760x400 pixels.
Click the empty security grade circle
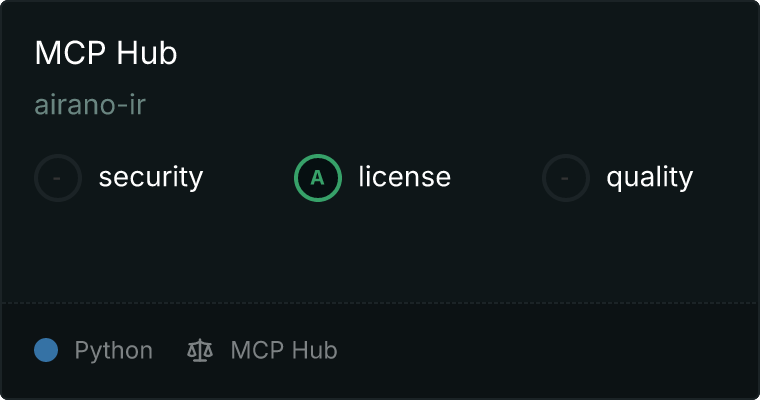tap(58, 178)
